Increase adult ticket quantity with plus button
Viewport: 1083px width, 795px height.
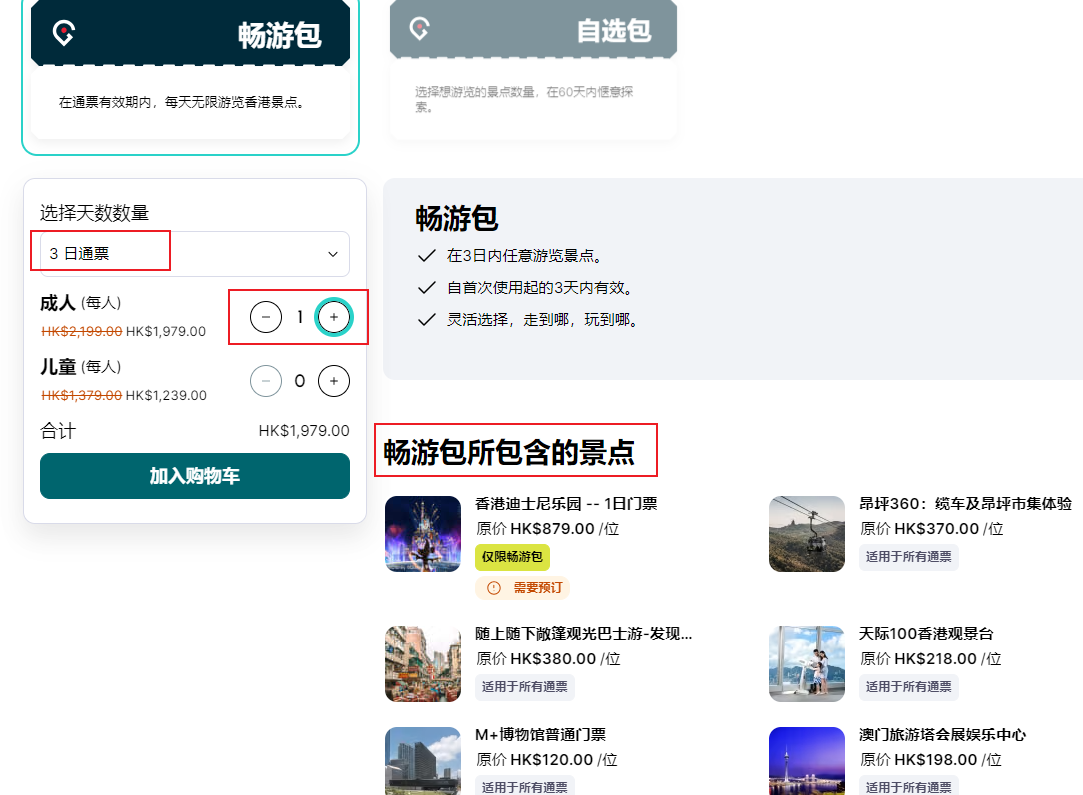334,317
